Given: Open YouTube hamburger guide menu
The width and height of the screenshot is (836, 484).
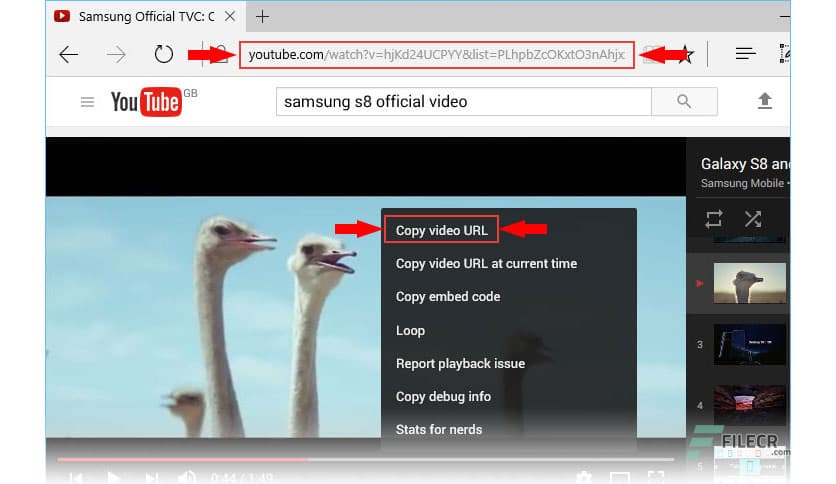Looking at the screenshot, I should [87, 102].
